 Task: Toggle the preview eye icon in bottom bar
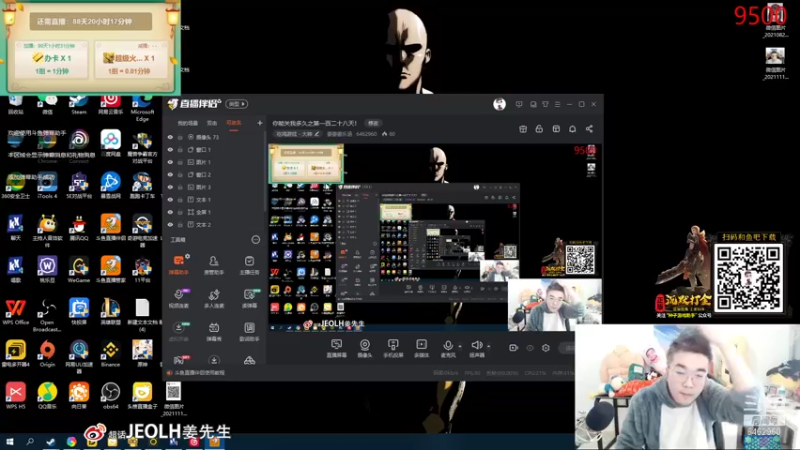(530, 347)
